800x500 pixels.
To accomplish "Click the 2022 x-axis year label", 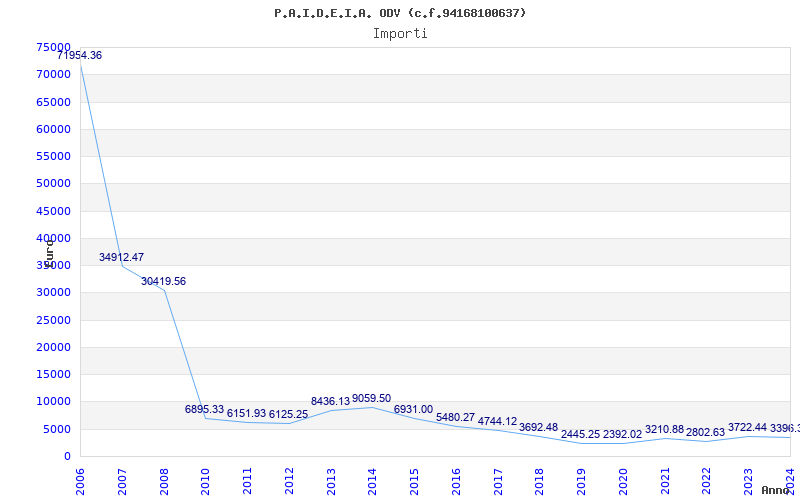I will click(x=706, y=481).
